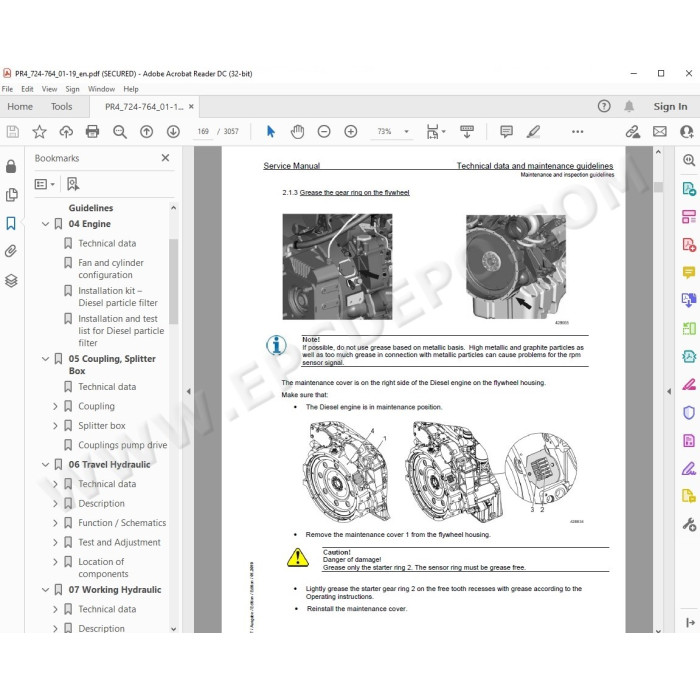This screenshot has height=700, width=700.
Task: Show more tools ellipsis
Action: click(577, 132)
